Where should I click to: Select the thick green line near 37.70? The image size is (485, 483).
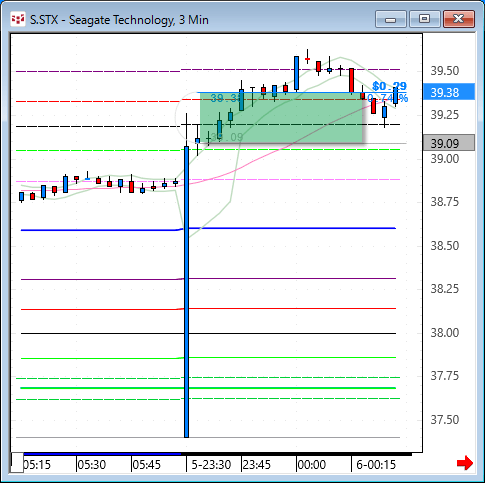click(x=208, y=388)
